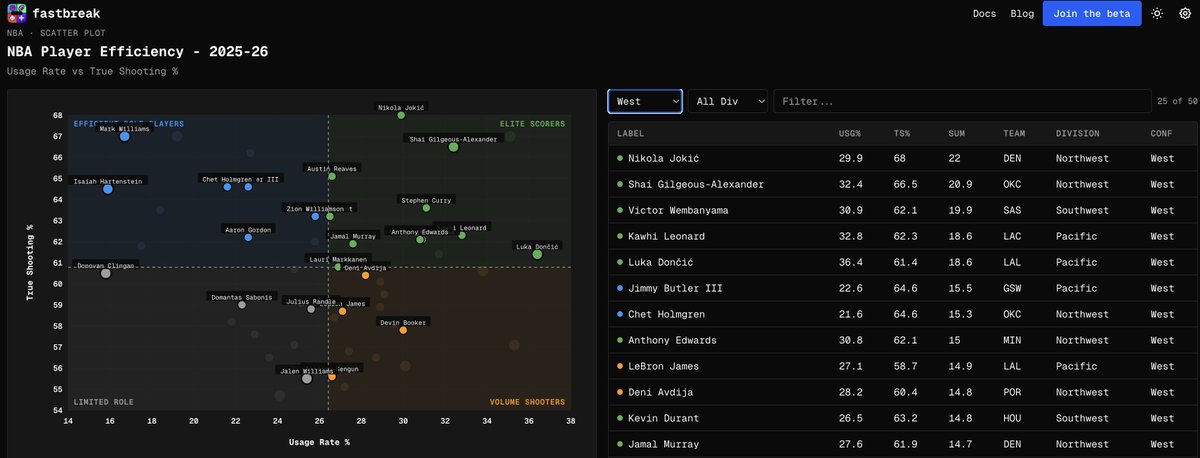Open the Blog link
This screenshot has width=1200, height=458.
pos(1022,14)
